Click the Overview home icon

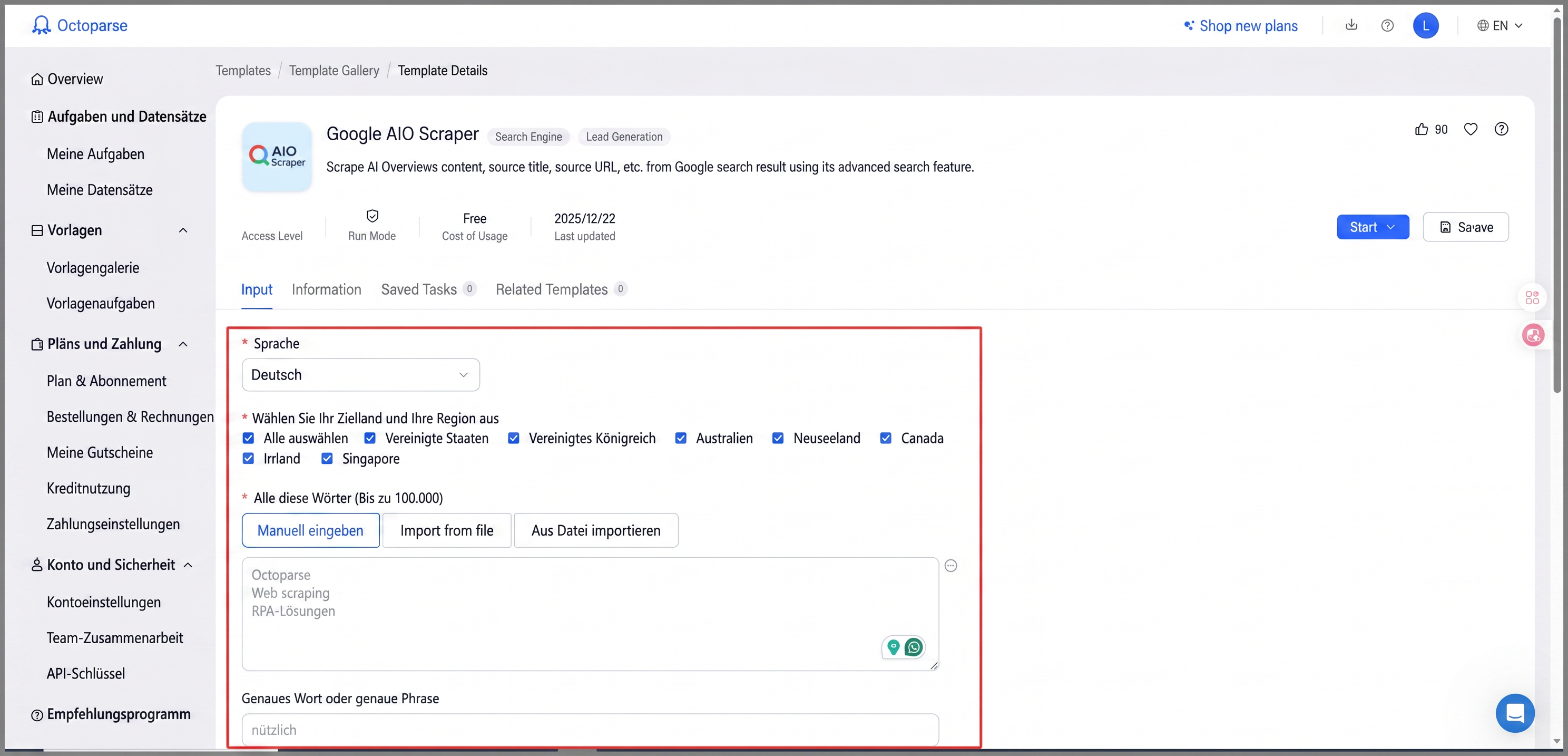37,79
